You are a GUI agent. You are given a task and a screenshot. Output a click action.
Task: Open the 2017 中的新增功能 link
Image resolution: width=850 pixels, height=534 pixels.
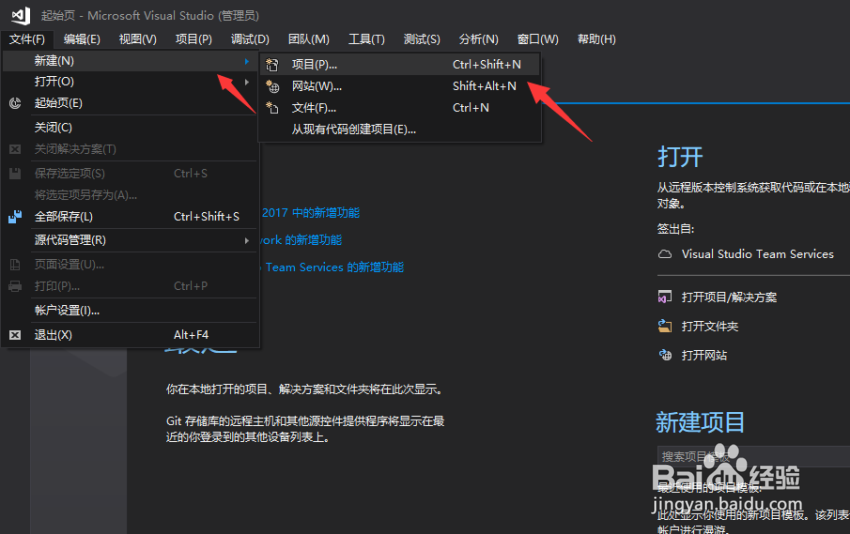pyautogui.click(x=311, y=213)
